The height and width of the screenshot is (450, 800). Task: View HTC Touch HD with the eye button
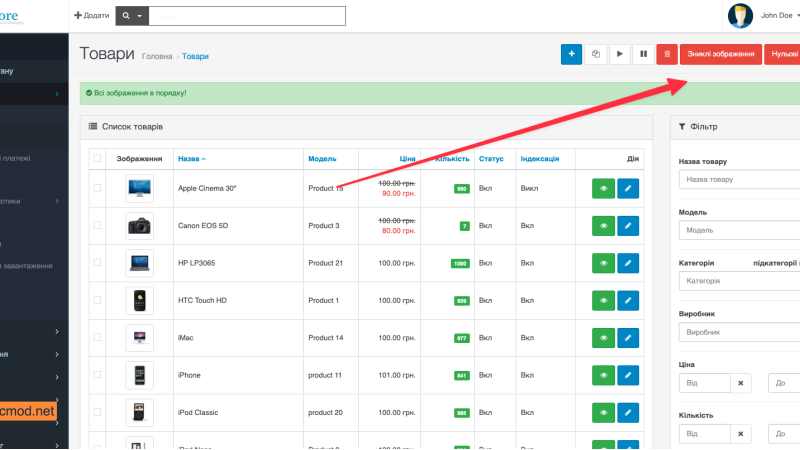coord(603,301)
